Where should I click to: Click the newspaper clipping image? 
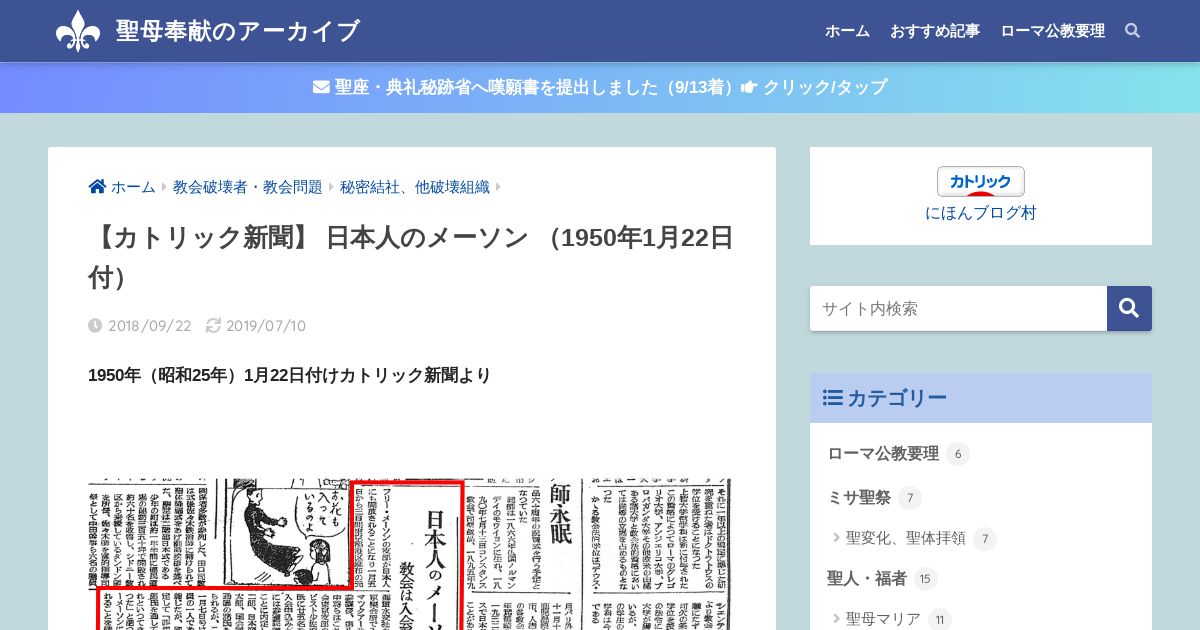(x=410, y=554)
